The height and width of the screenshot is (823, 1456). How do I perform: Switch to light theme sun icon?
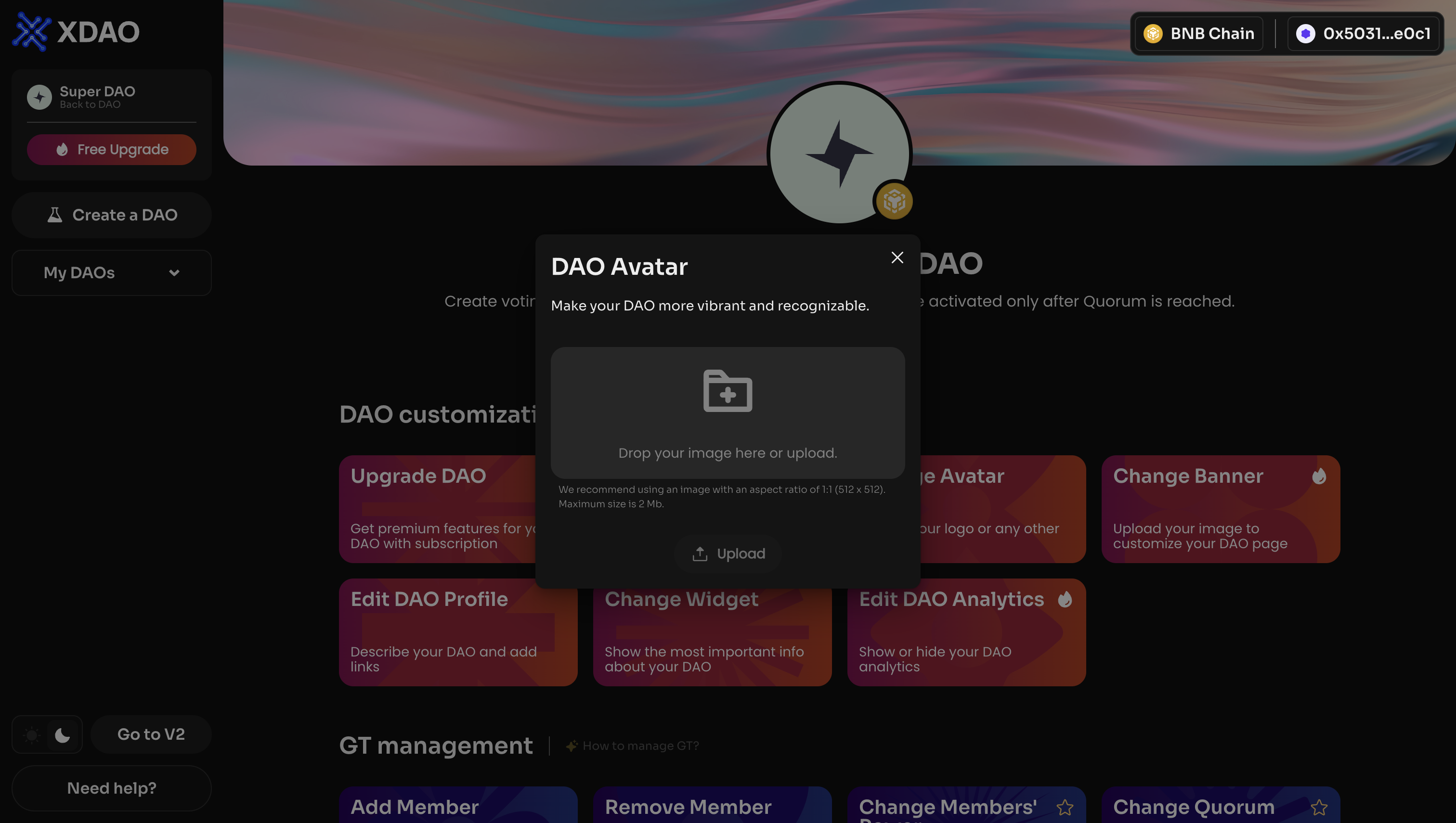32,735
